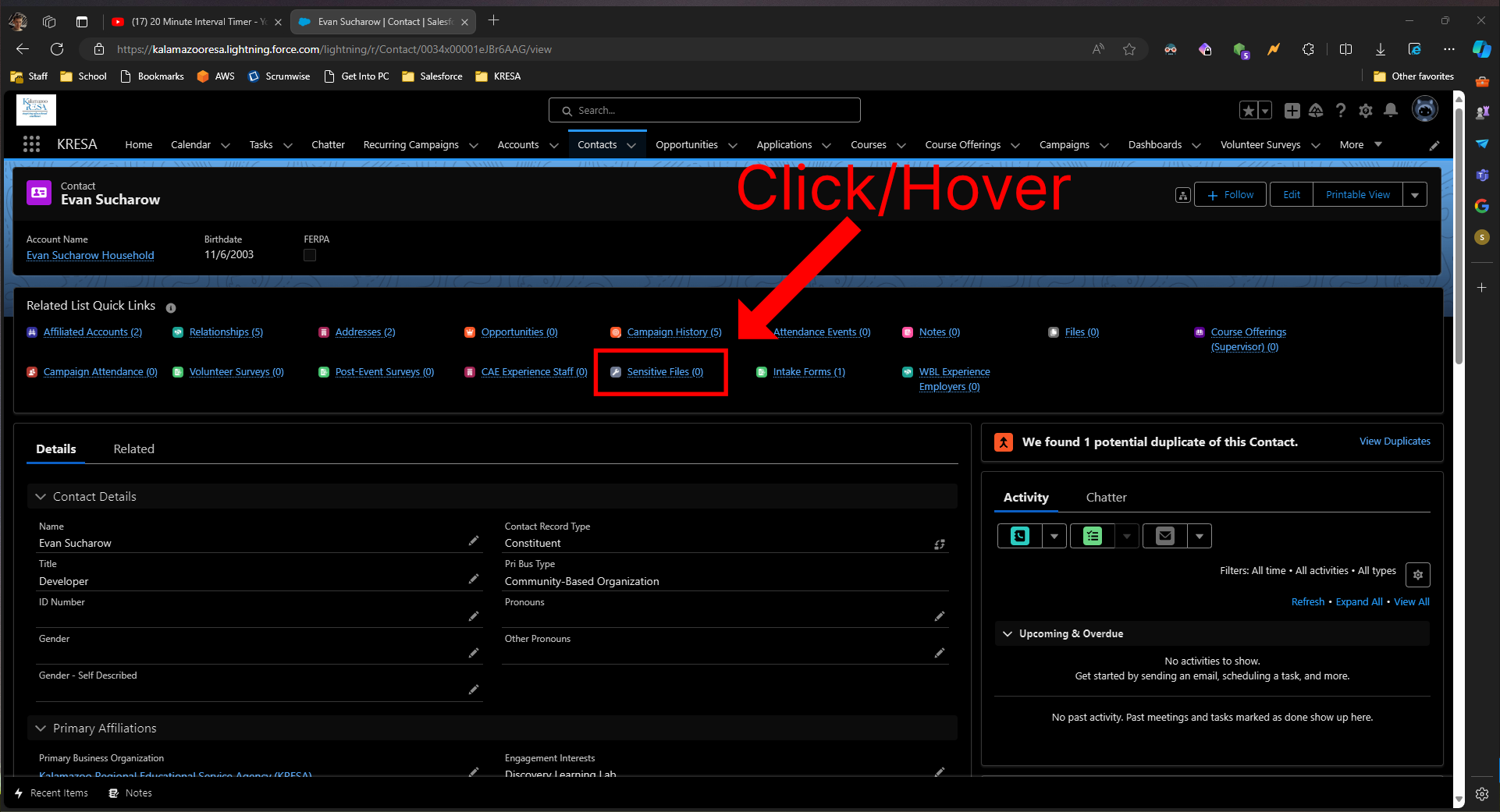This screenshot has width=1500, height=812.
Task: Open the Salesforce Help question mark icon
Action: [1341, 111]
